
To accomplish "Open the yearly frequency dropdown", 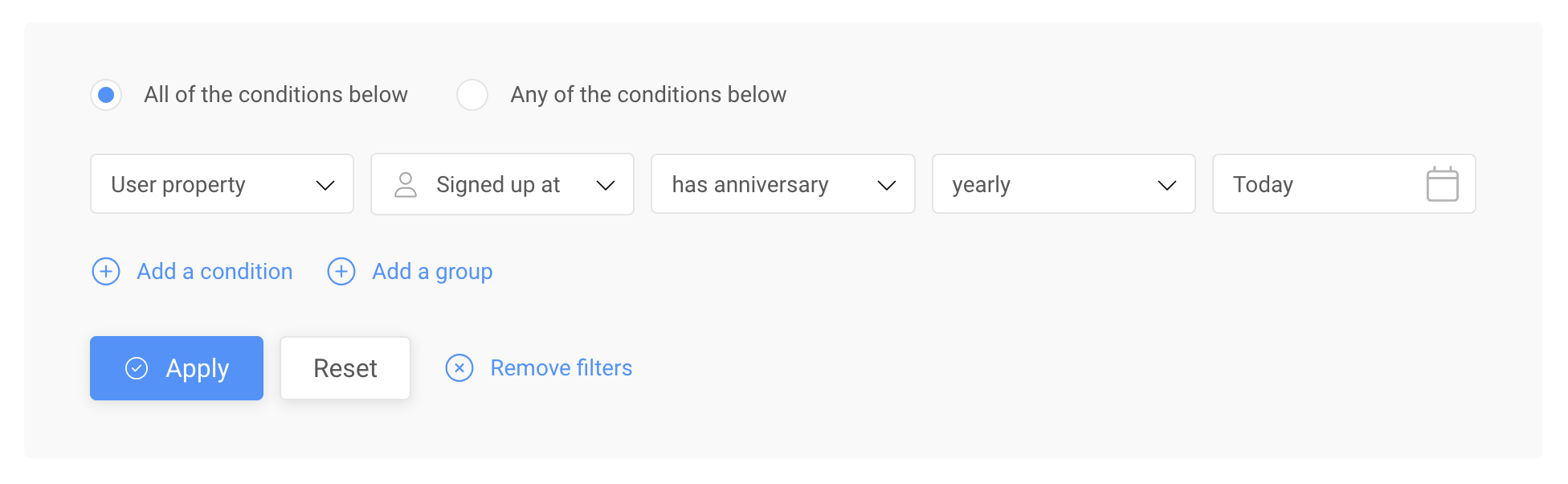I will 1064,184.
